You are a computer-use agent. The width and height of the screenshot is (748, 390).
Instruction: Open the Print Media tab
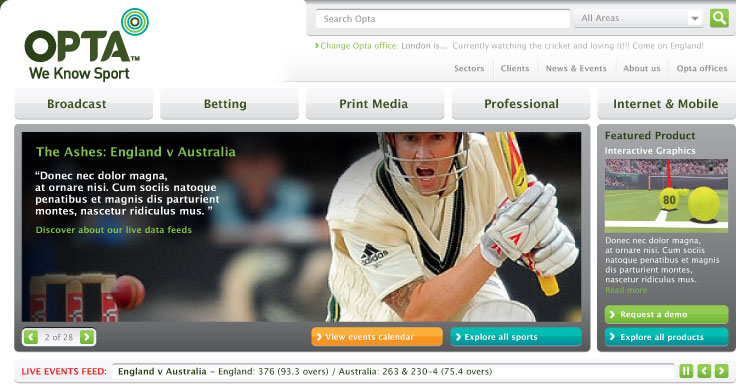tap(375, 104)
